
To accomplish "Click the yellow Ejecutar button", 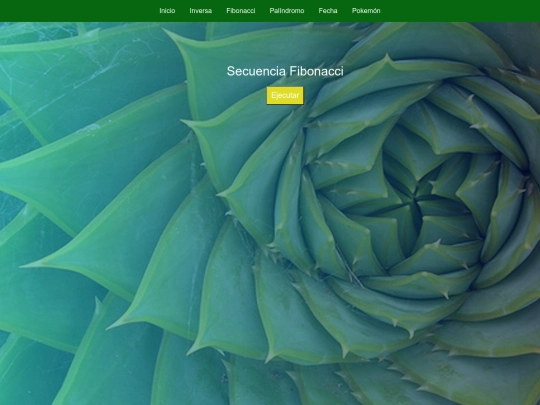I will pyautogui.click(x=285, y=95).
